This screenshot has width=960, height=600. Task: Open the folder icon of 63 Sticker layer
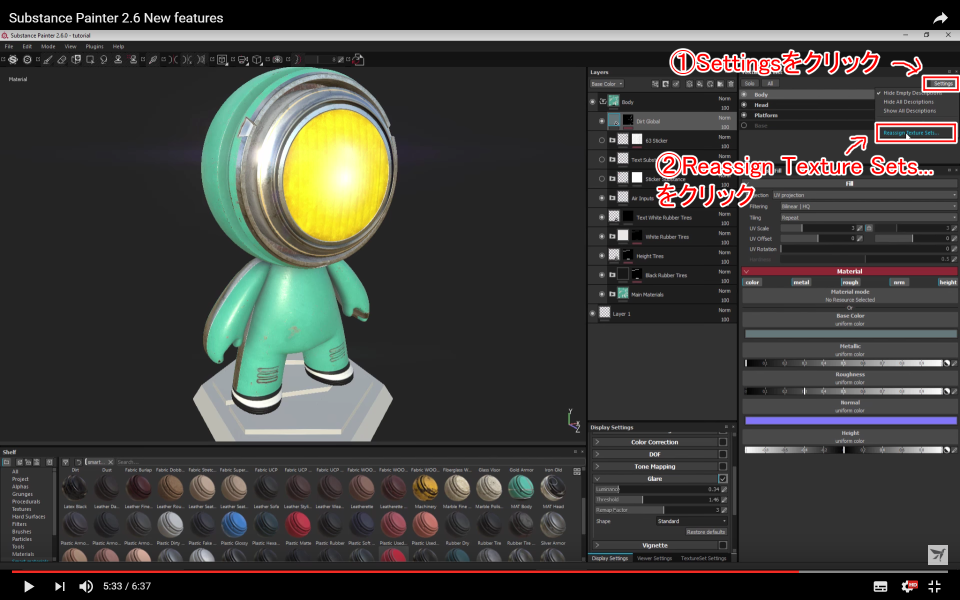[612, 140]
